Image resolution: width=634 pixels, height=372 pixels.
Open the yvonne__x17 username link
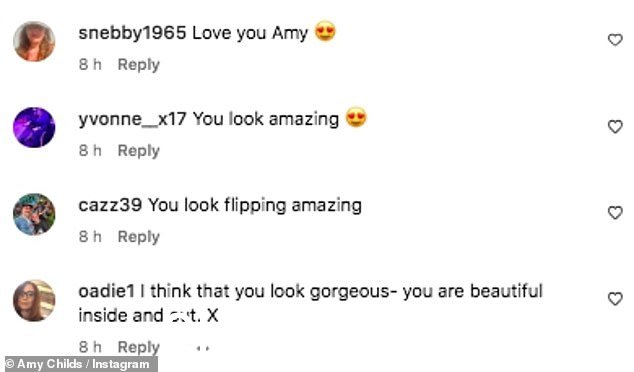[x=132, y=119]
